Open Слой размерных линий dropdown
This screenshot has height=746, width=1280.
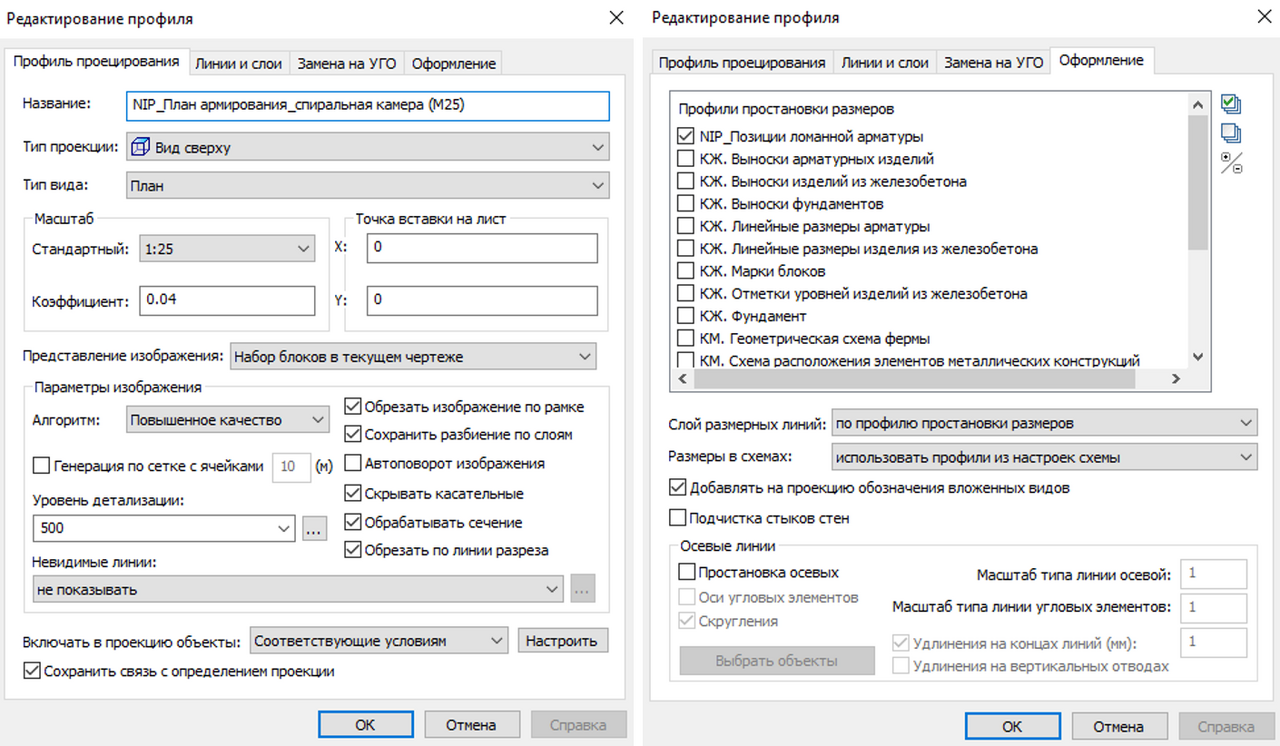point(1043,423)
